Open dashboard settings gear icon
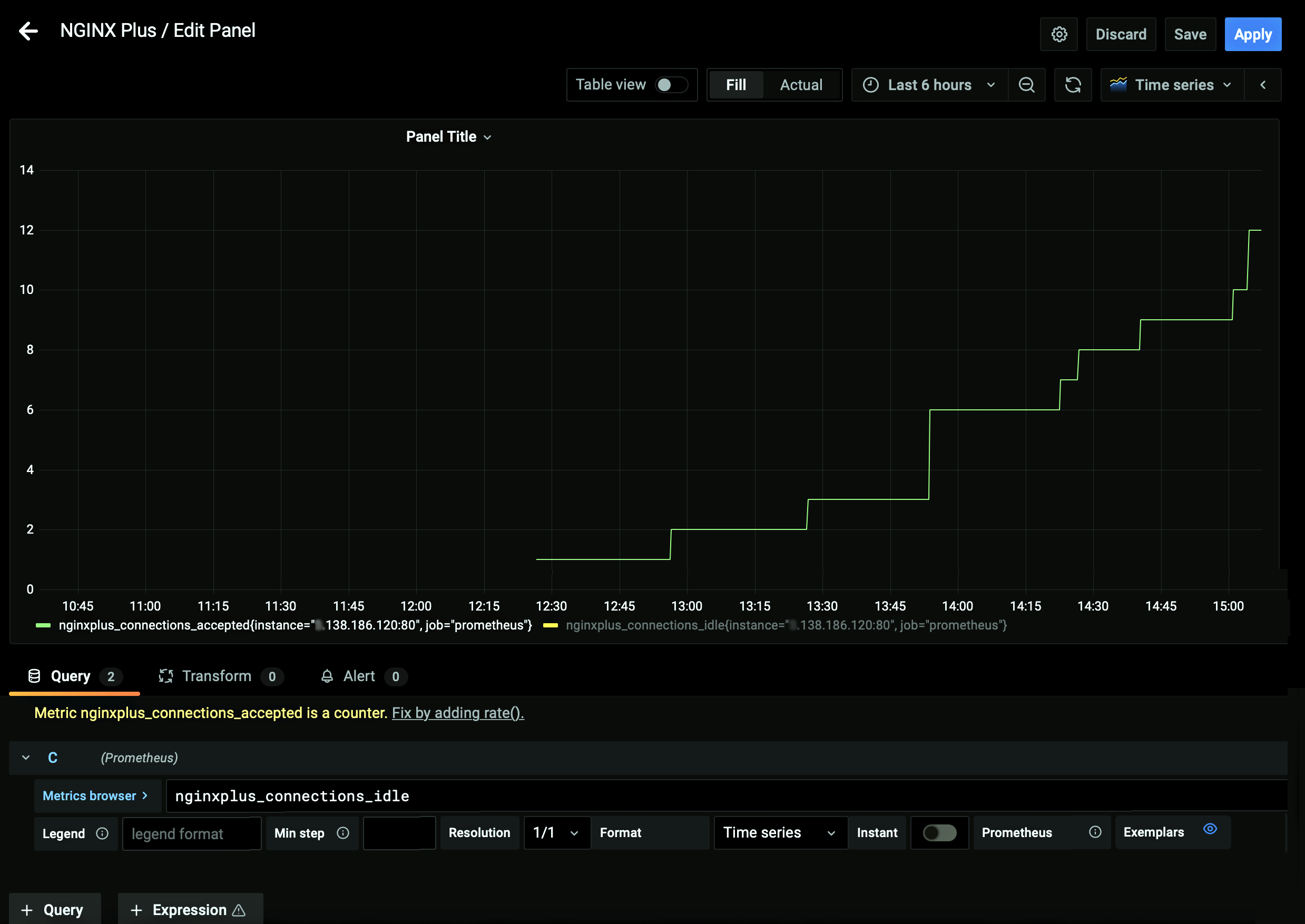 coord(1058,34)
